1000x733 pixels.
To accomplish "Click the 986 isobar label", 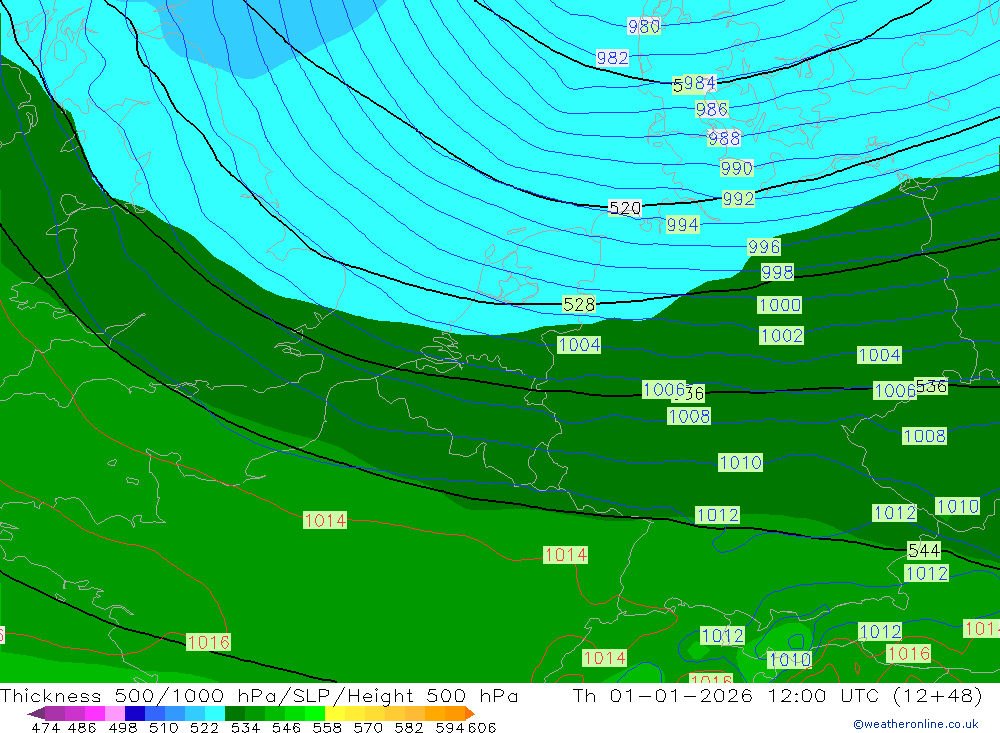I will [x=712, y=110].
